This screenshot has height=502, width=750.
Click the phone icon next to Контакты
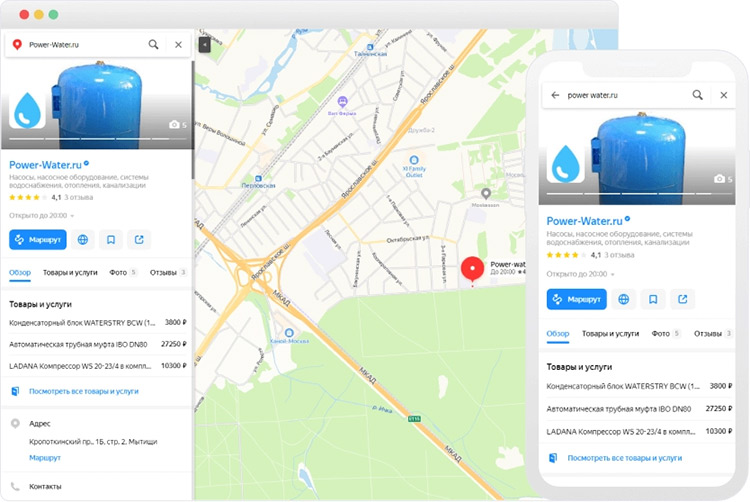pyautogui.click(x=15, y=486)
